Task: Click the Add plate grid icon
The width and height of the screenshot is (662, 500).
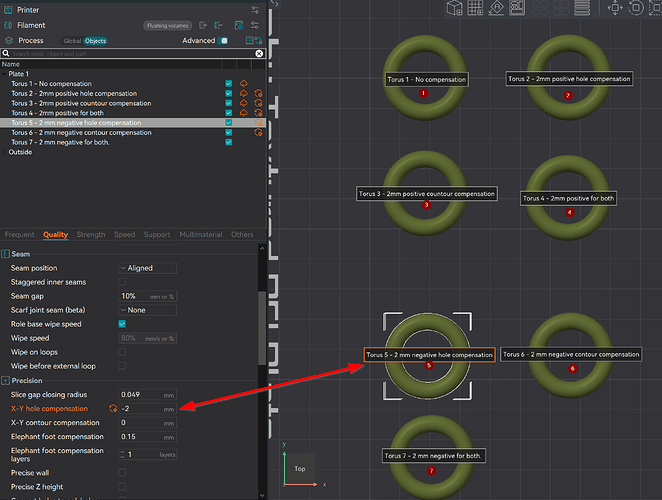Action: (475, 8)
